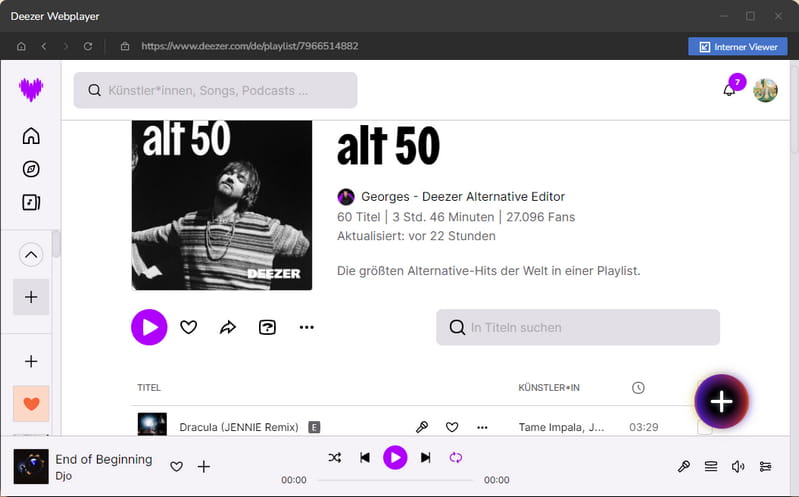Play the alt 50 playlist
Screen dimensions: 799x497
tap(149, 327)
